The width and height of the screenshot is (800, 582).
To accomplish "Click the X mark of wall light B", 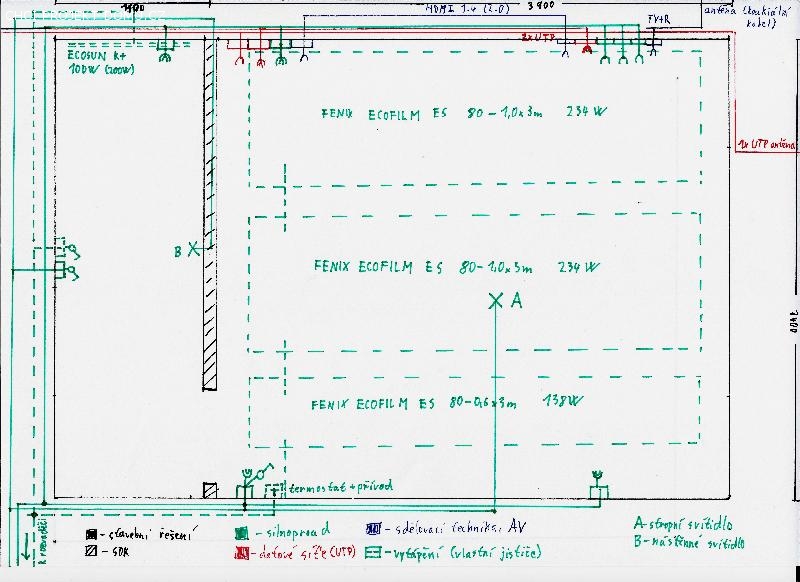I will tap(193, 249).
